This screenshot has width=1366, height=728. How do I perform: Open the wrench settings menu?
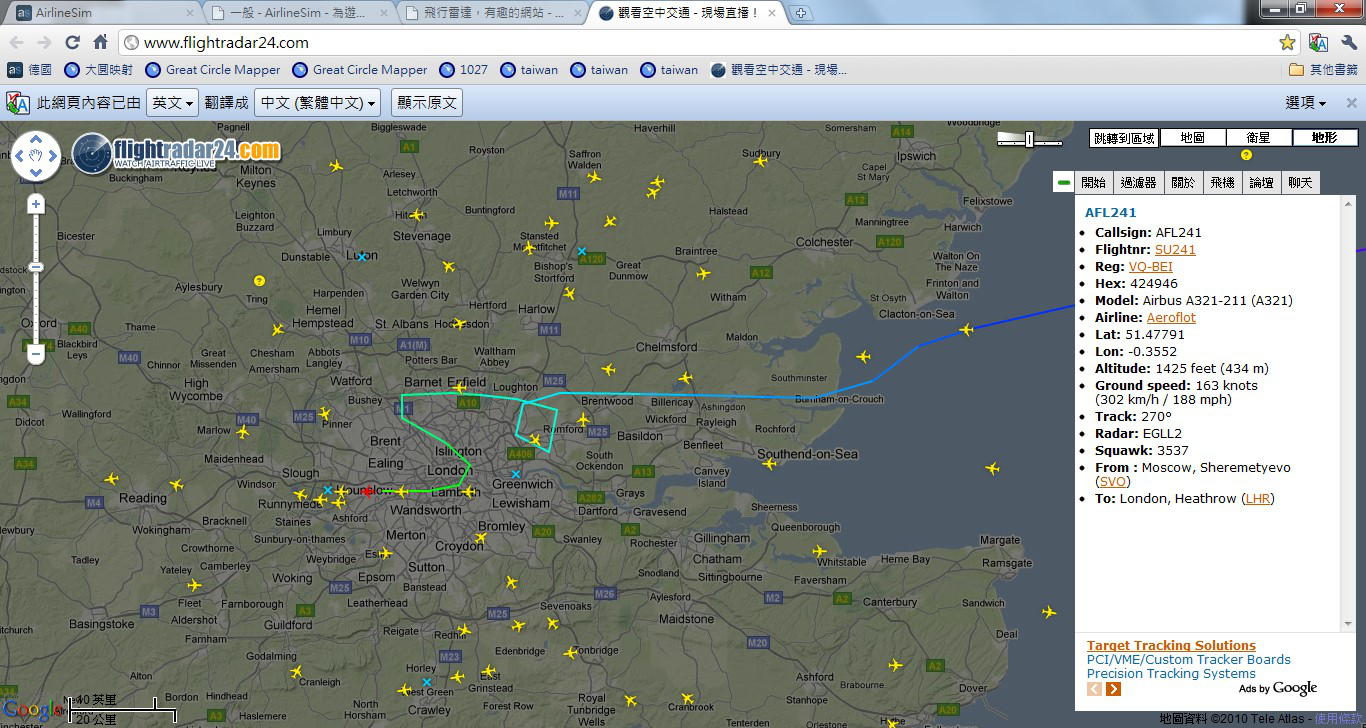(1348, 42)
